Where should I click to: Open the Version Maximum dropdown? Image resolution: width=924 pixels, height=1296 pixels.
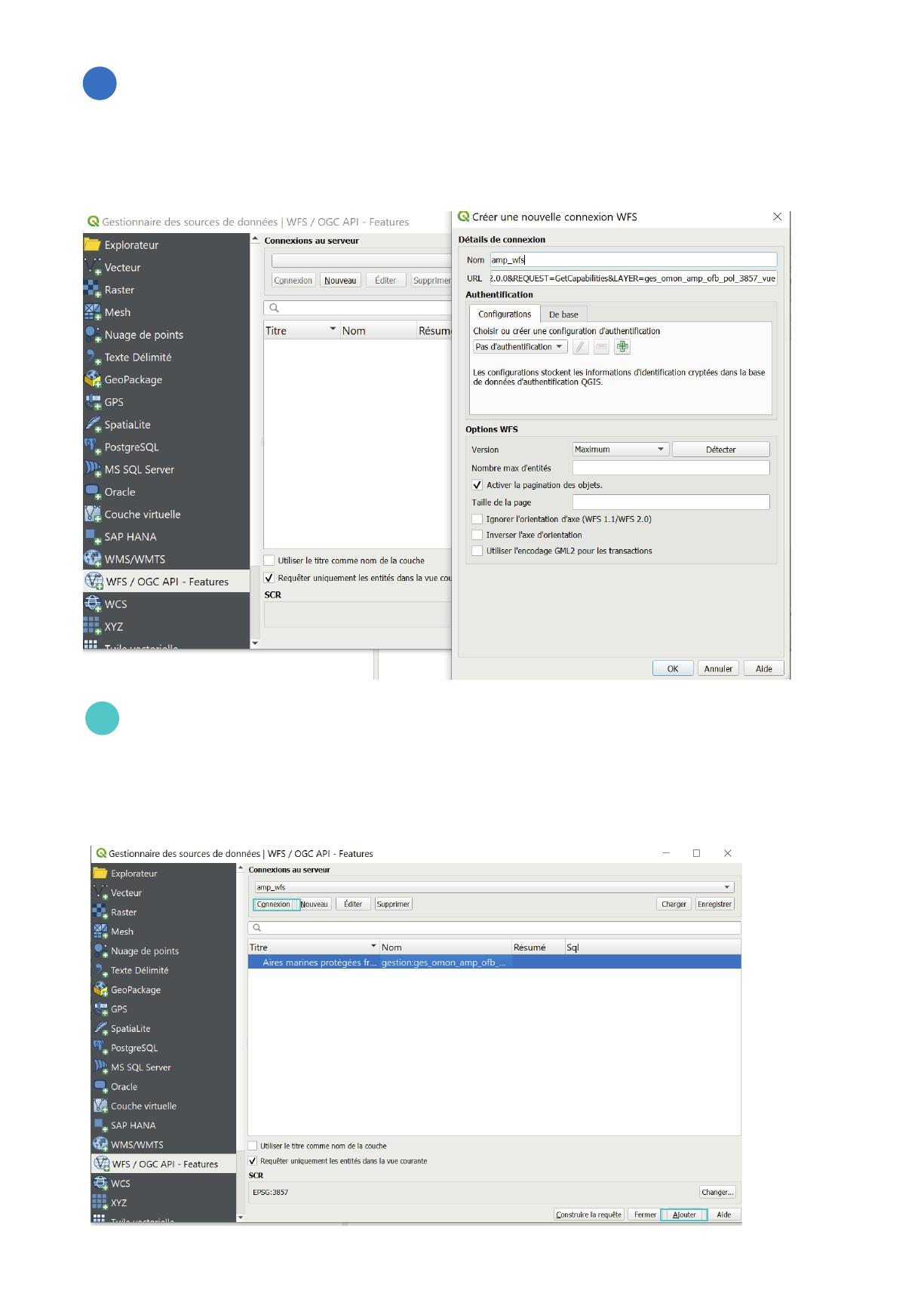point(620,450)
